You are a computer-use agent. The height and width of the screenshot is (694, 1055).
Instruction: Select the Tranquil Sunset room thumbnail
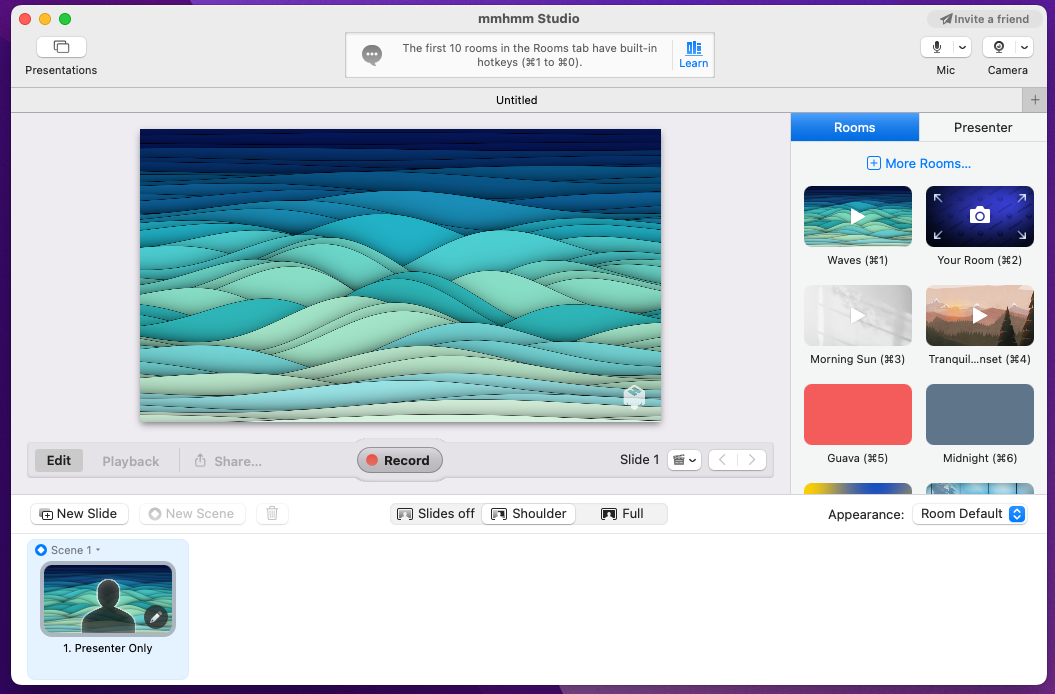979,315
